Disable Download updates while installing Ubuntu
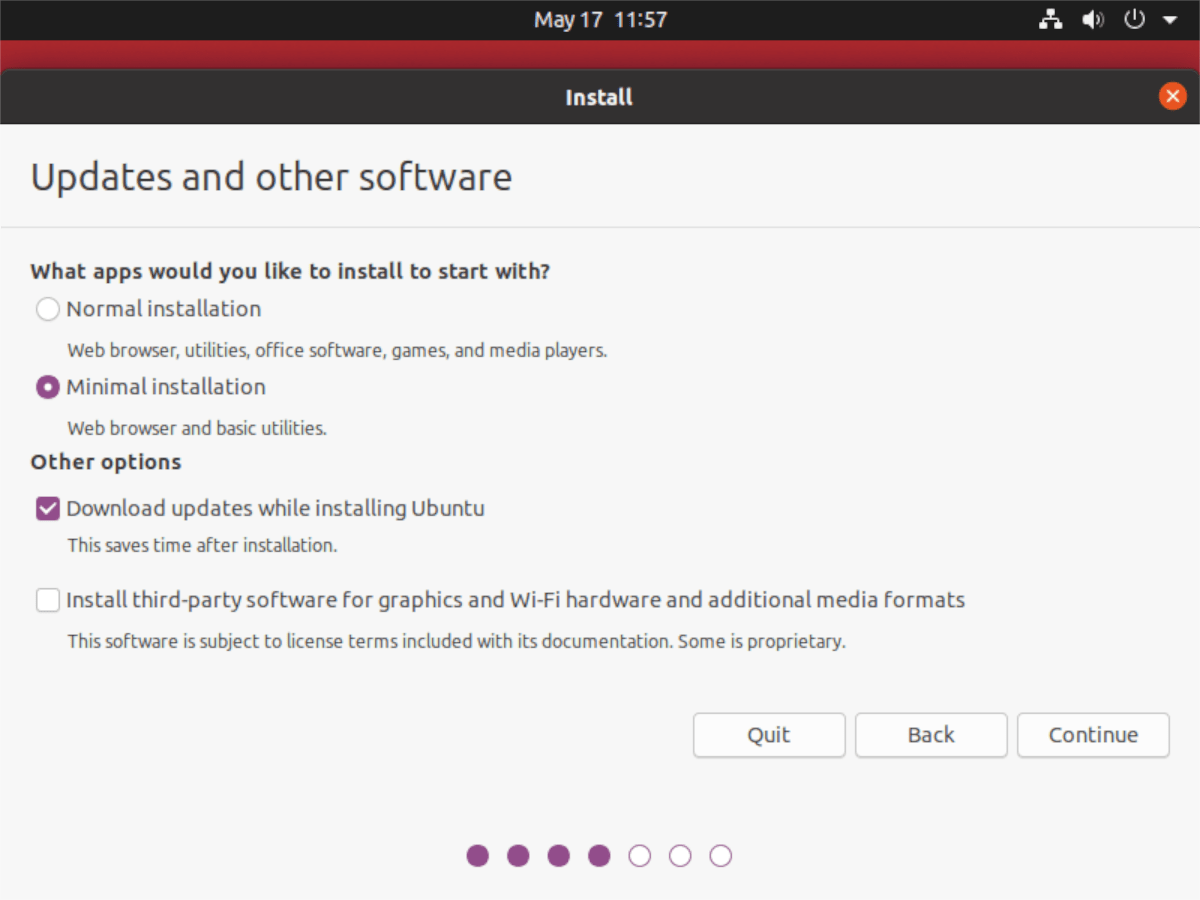 [x=47, y=508]
